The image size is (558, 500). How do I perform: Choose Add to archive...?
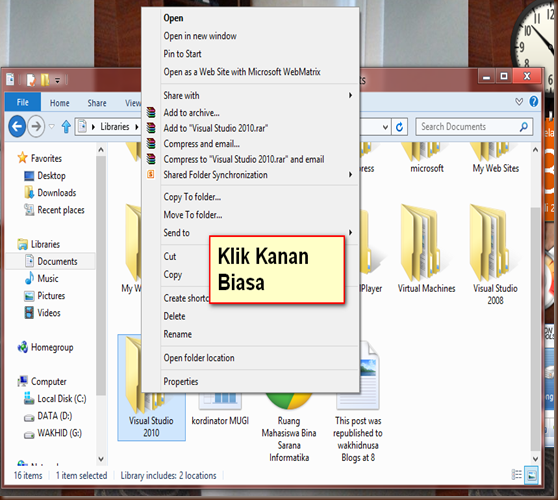191,113
